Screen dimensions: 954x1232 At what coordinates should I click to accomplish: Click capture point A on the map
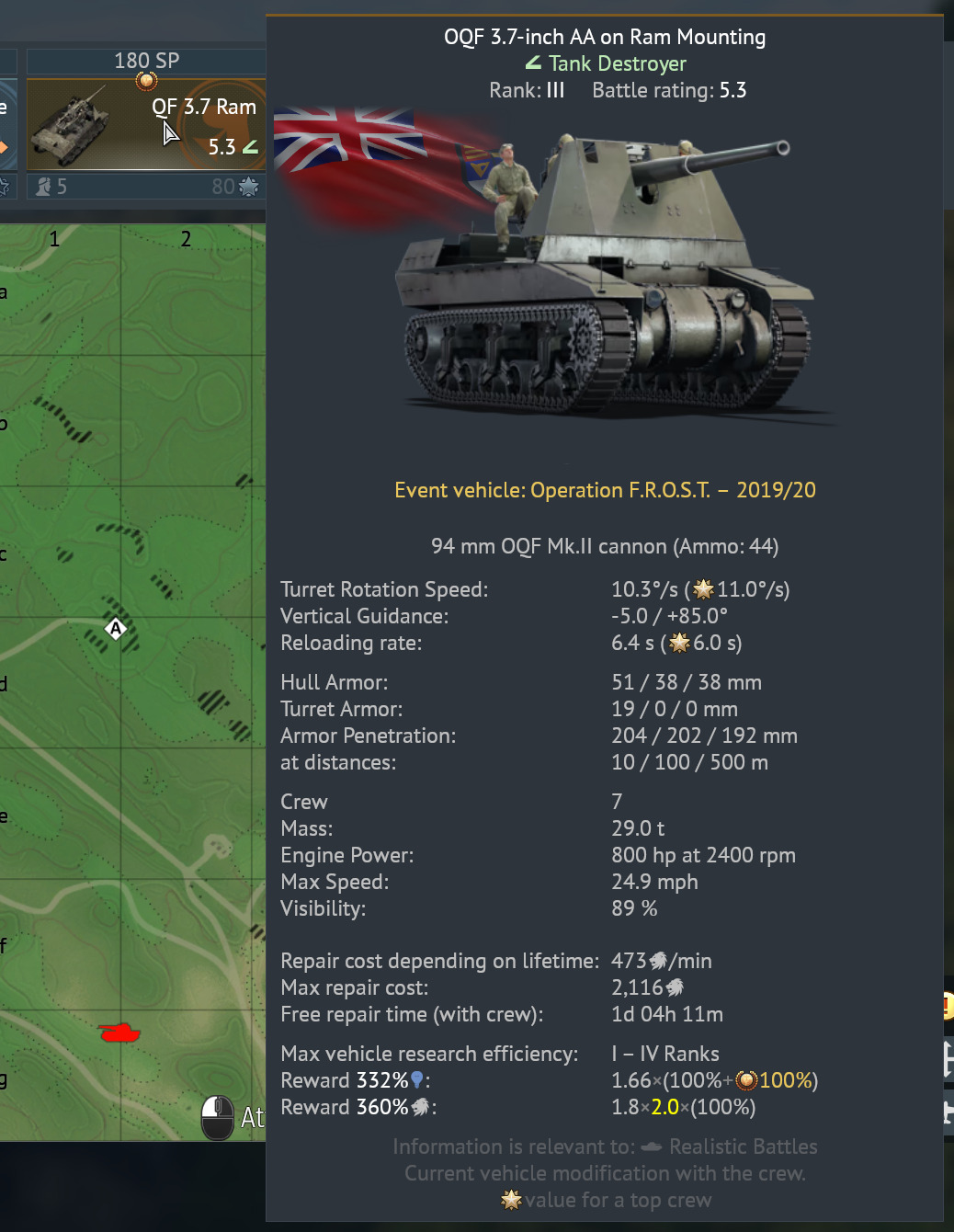[115, 628]
